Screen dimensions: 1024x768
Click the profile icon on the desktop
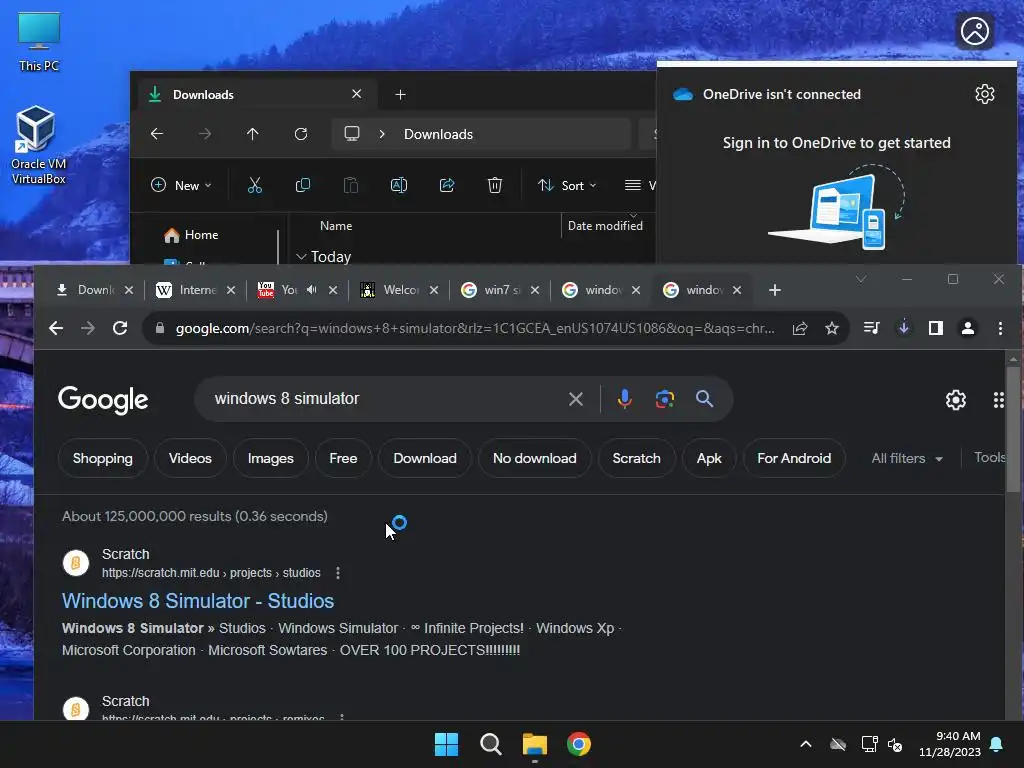coord(975,31)
